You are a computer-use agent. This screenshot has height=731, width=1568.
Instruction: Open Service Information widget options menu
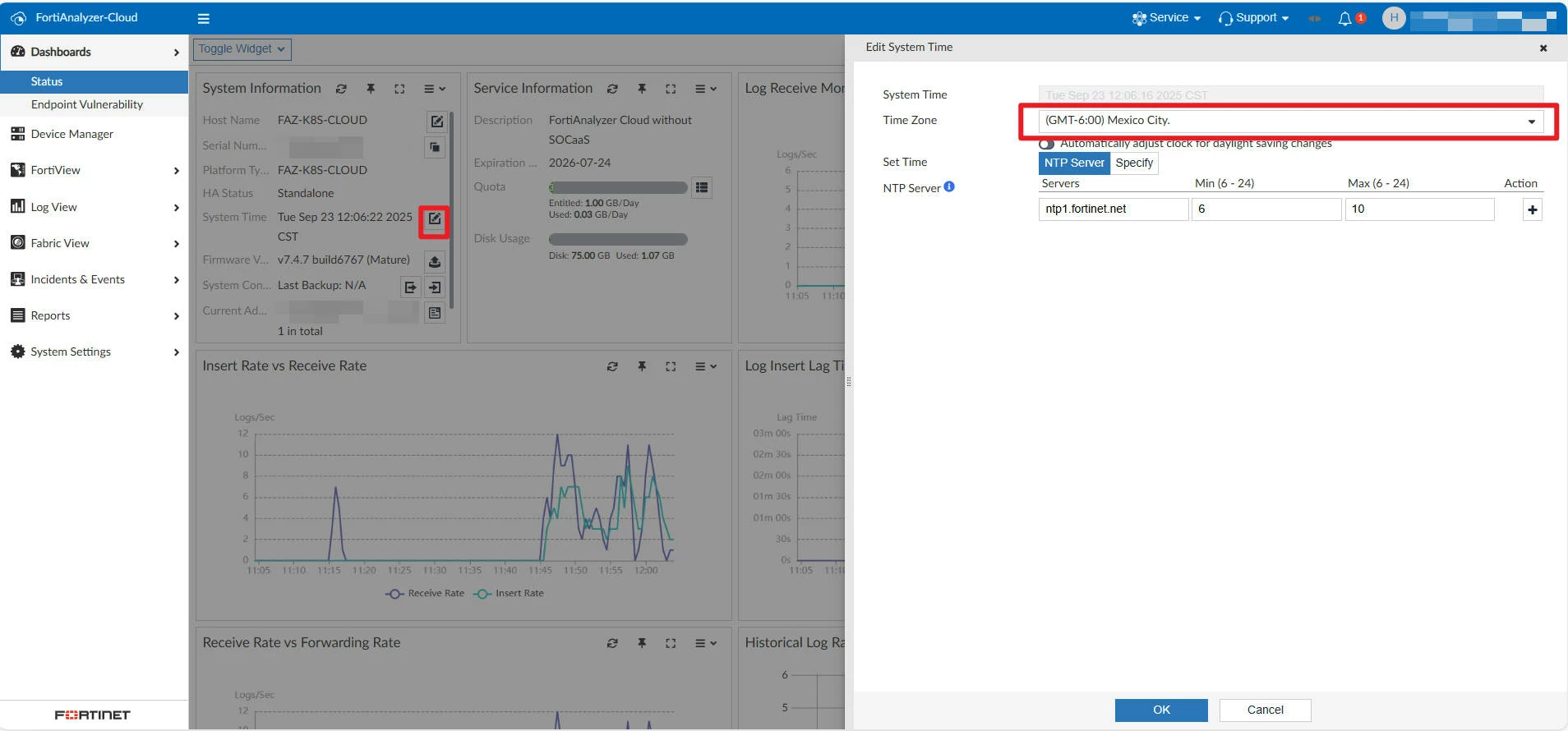coord(705,89)
